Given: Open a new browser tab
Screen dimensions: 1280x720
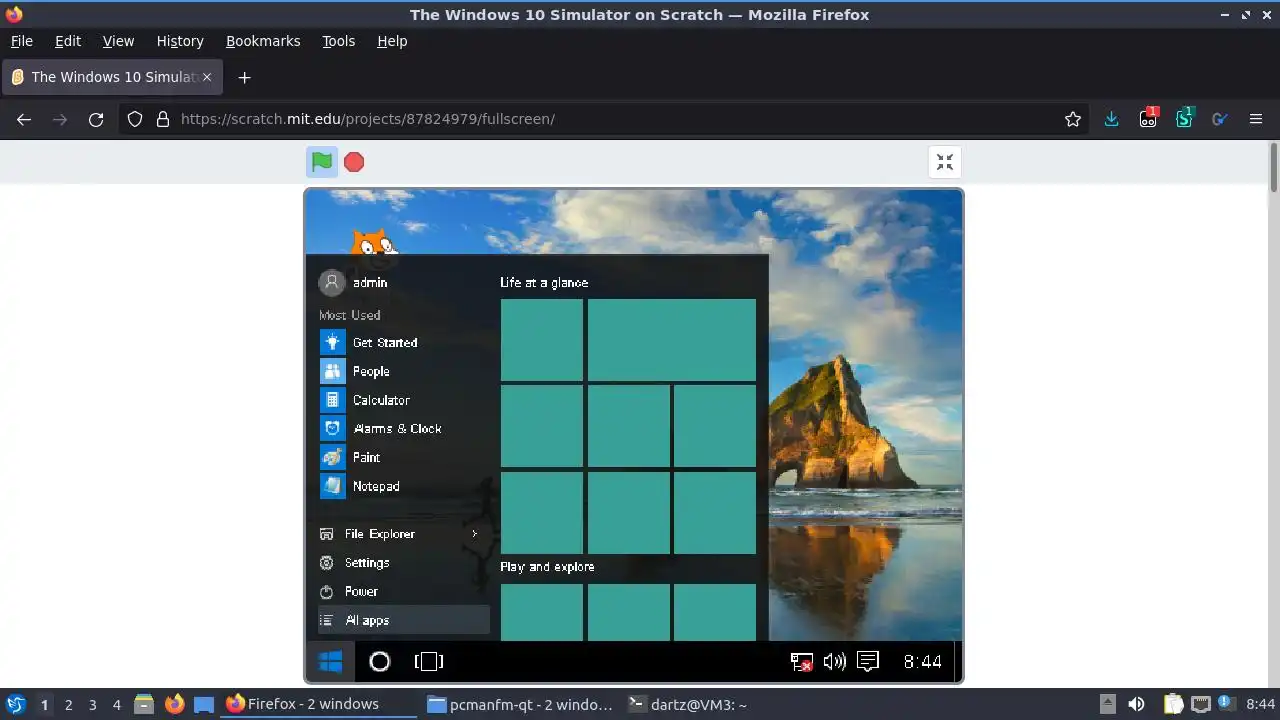Looking at the screenshot, I should coord(244,77).
